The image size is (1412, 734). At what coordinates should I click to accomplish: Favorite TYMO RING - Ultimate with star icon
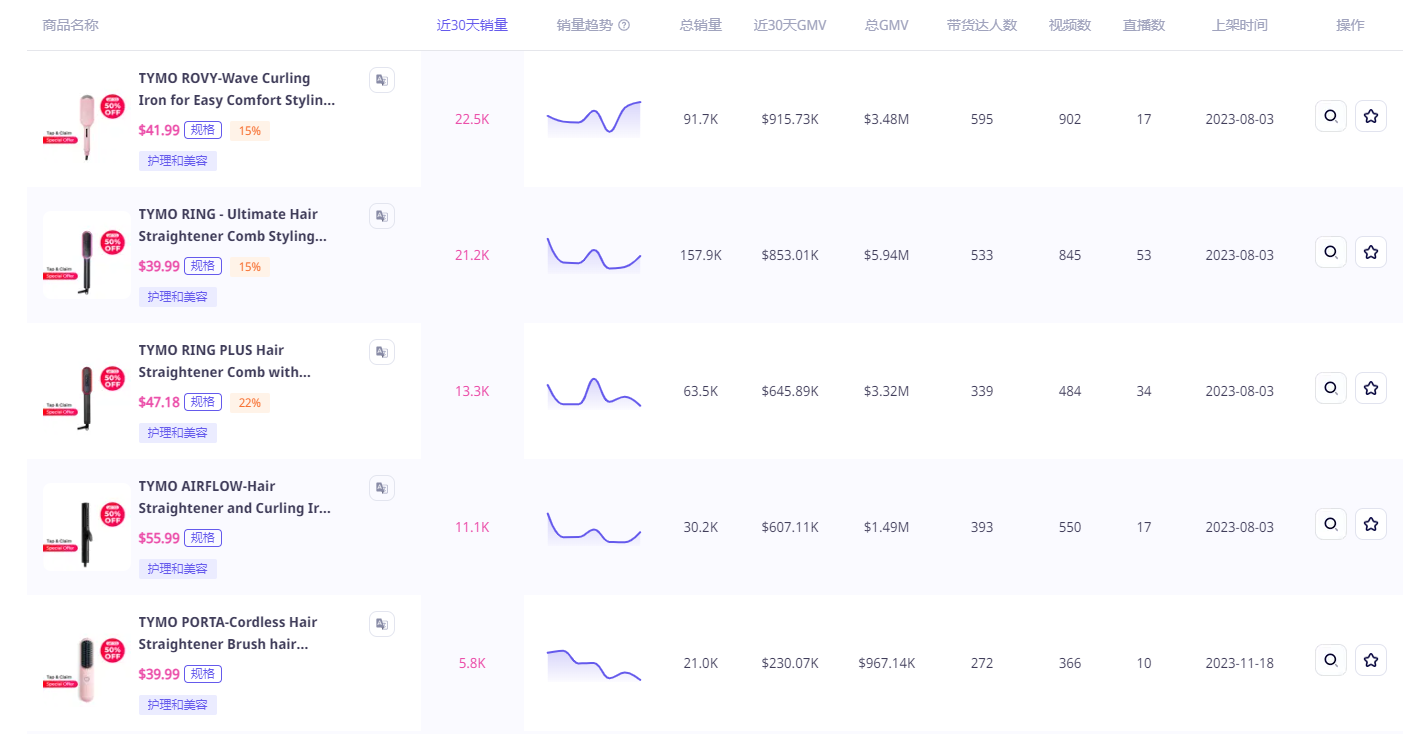pyautogui.click(x=1371, y=252)
